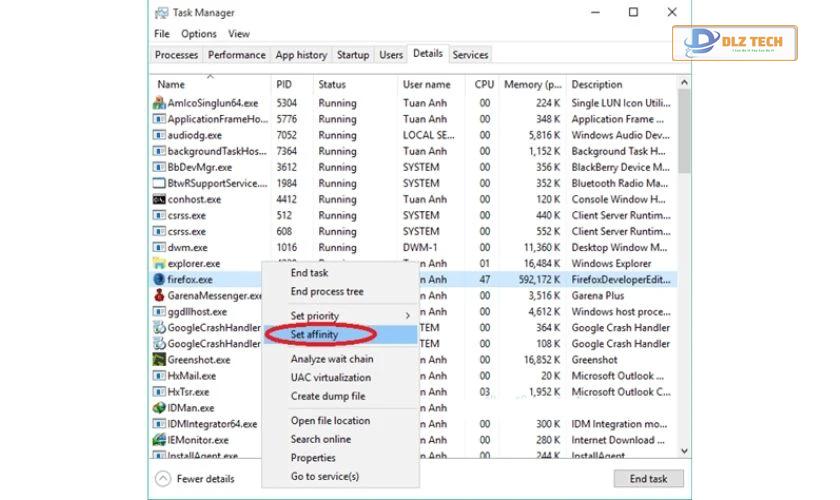Open the File menu
This screenshot has height=500, width=840.
(x=162, y=34)
